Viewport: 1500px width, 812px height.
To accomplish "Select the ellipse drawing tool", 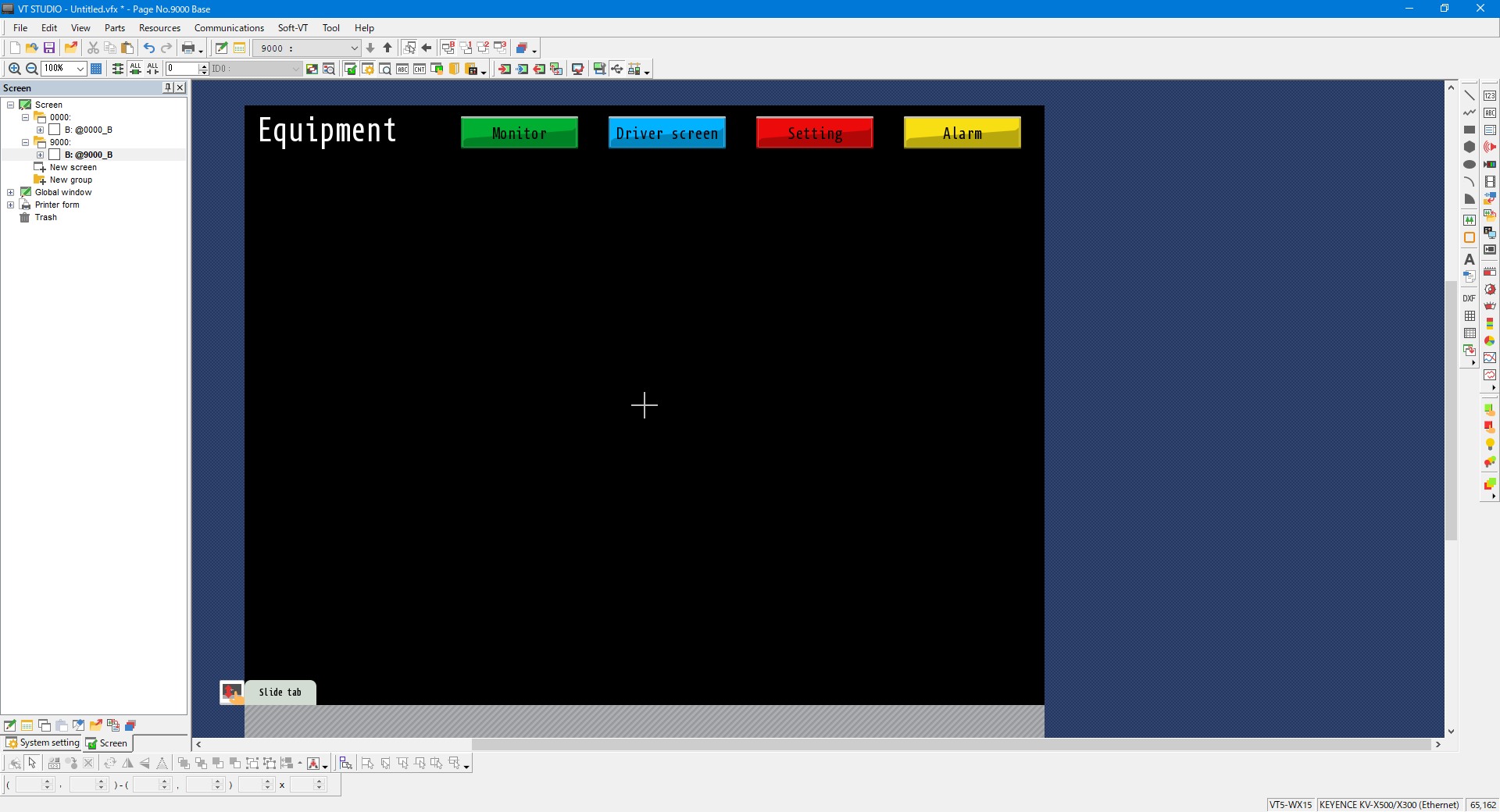I will point(1469,164).
